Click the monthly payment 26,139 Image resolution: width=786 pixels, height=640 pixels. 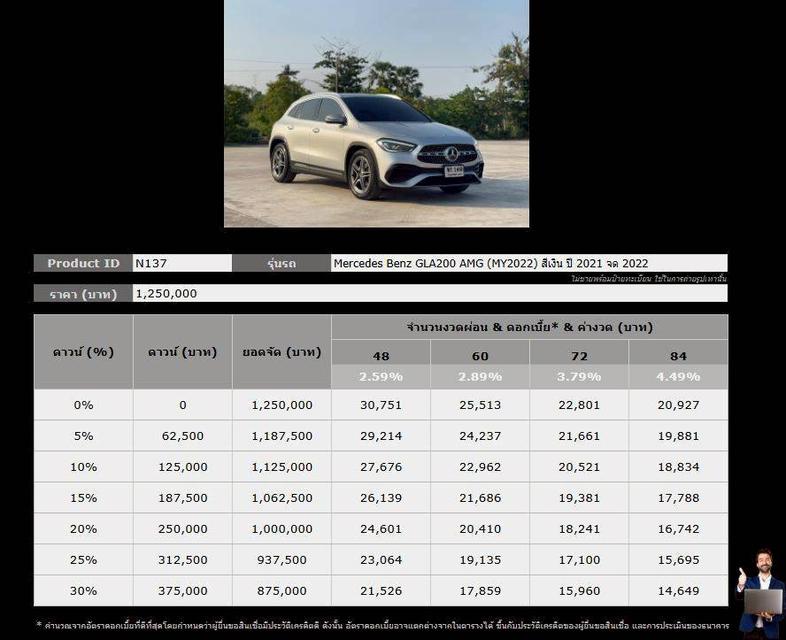pyautogui.click(x=381, y=498)
